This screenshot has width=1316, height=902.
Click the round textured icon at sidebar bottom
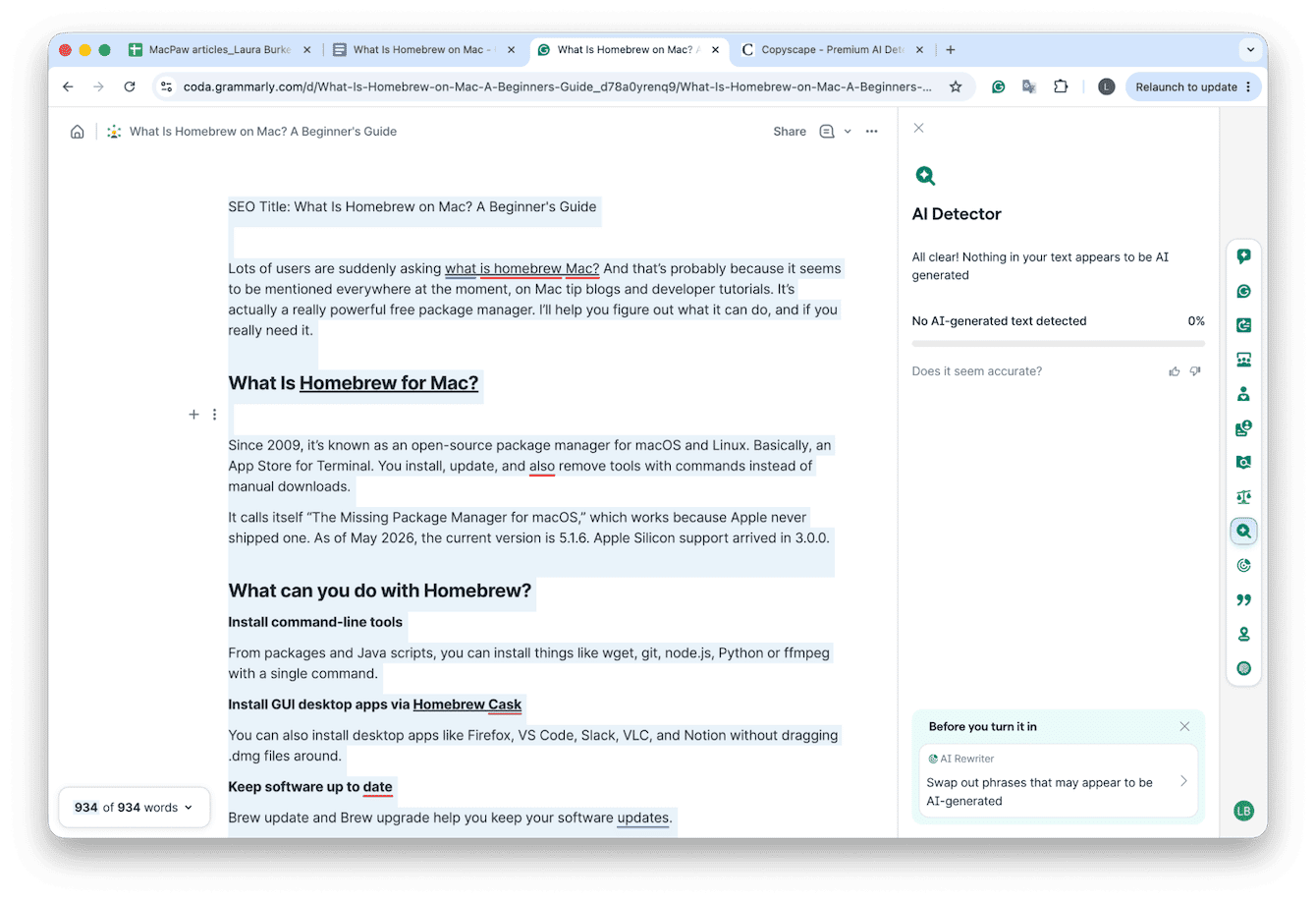click(x=1243, y=668)
